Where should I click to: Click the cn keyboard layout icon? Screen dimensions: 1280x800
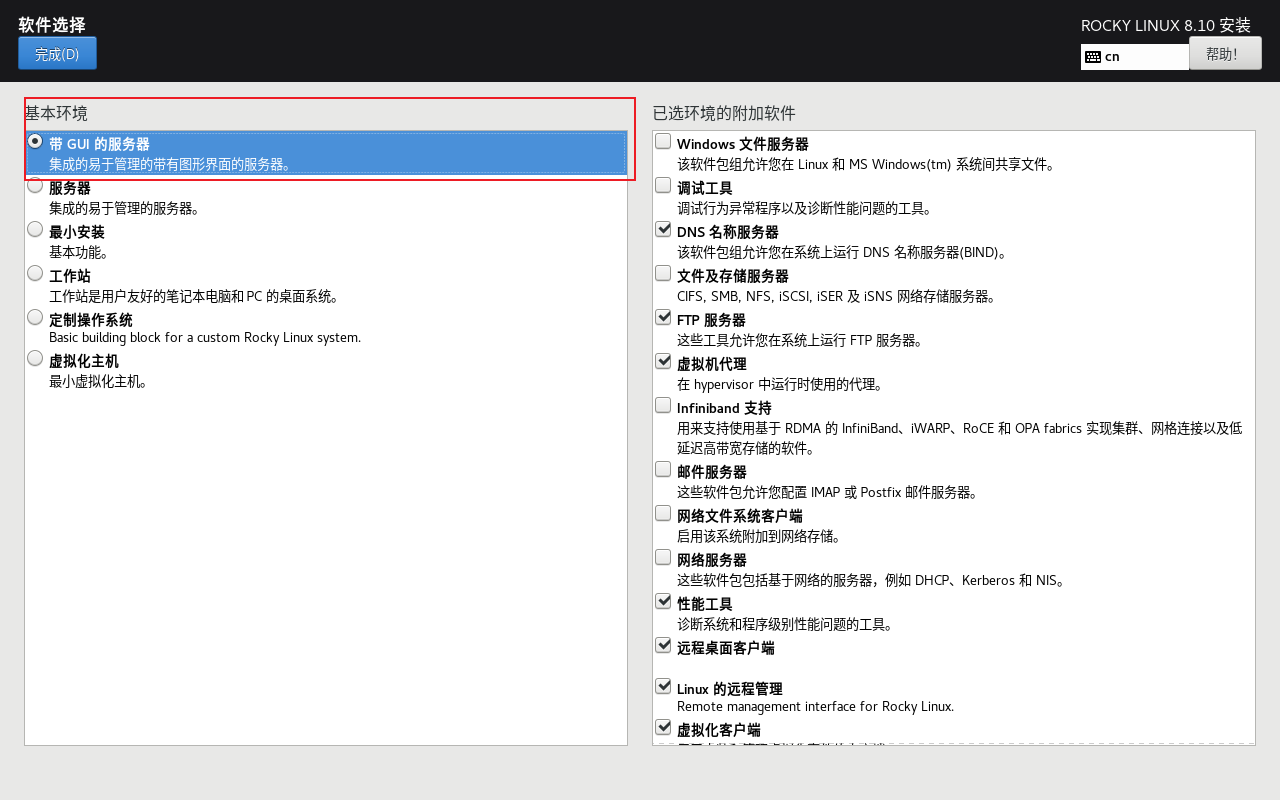[1093, 57]
